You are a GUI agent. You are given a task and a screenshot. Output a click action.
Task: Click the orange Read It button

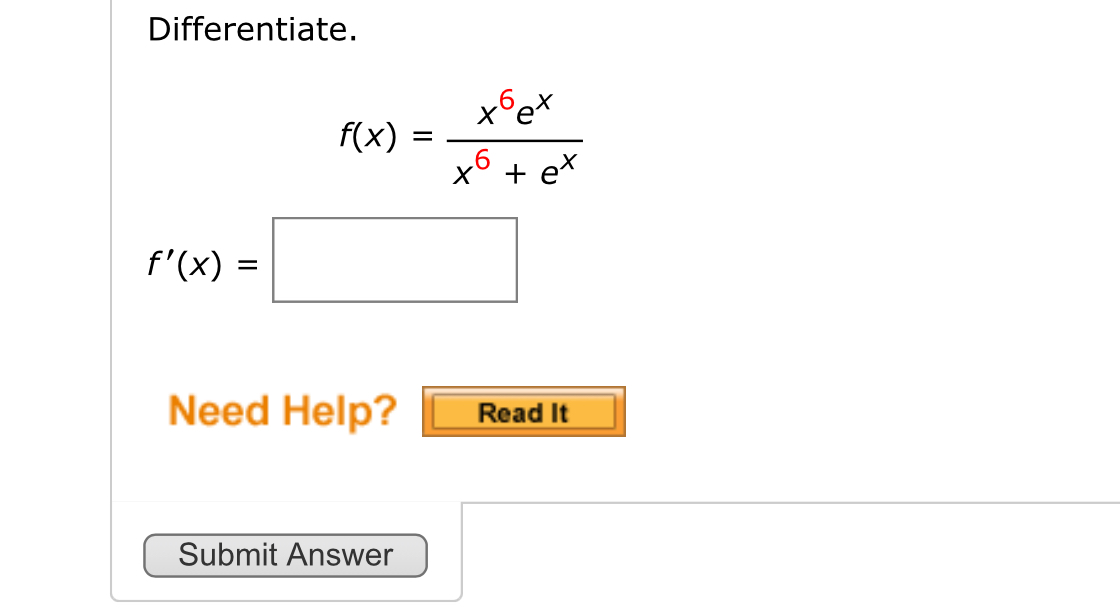[x=523, y=411]
